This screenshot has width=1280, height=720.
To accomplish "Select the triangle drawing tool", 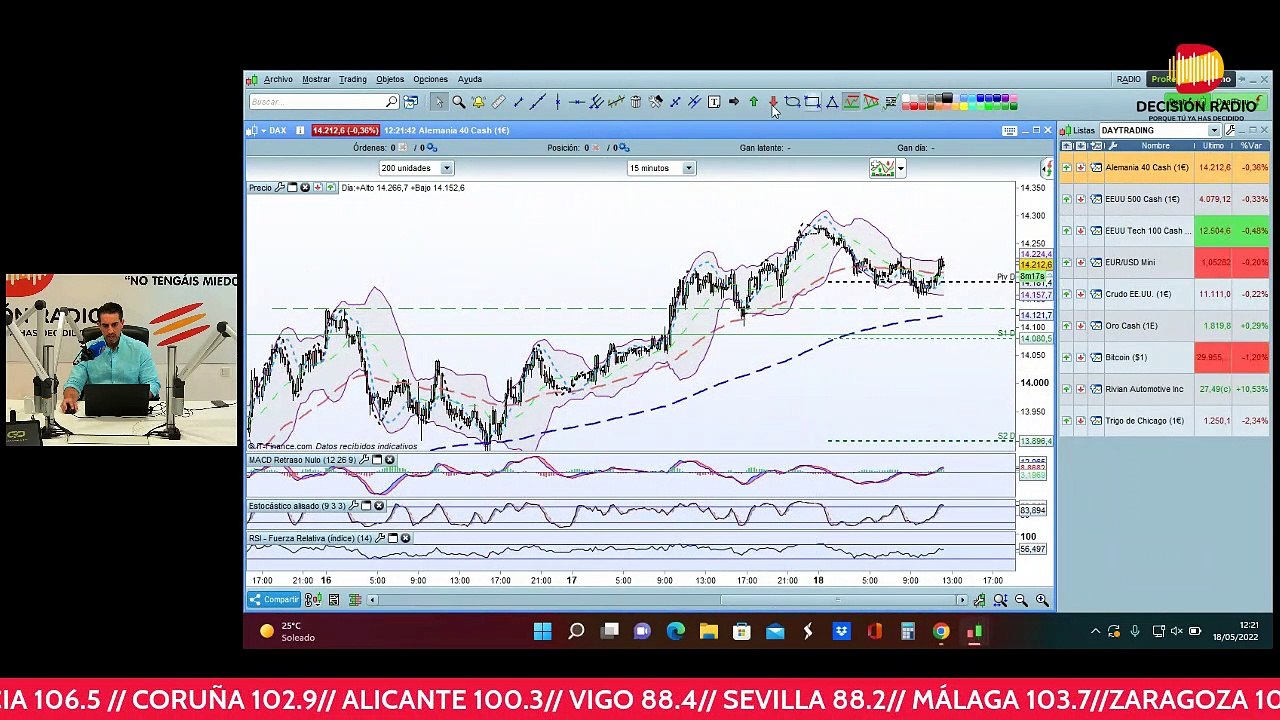I will [x=832, y=102].
